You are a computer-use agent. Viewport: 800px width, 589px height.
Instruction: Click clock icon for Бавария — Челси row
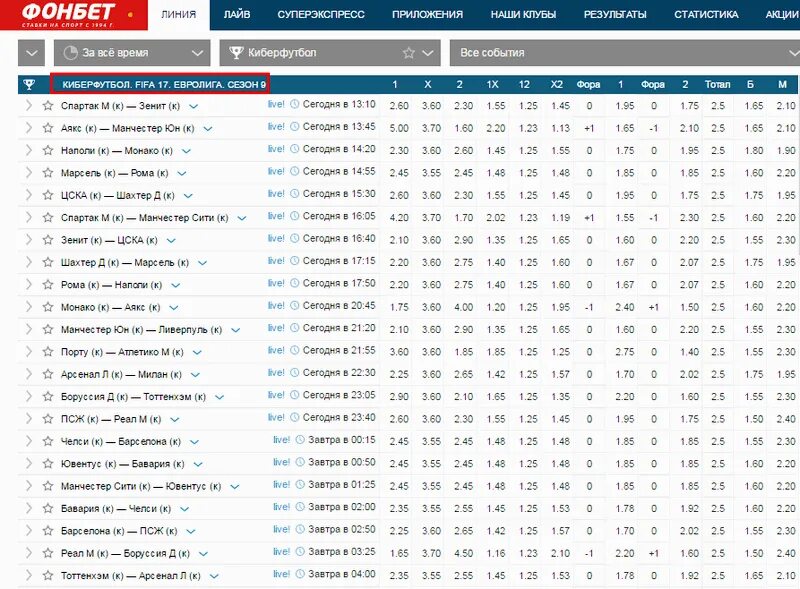(300, 507)
